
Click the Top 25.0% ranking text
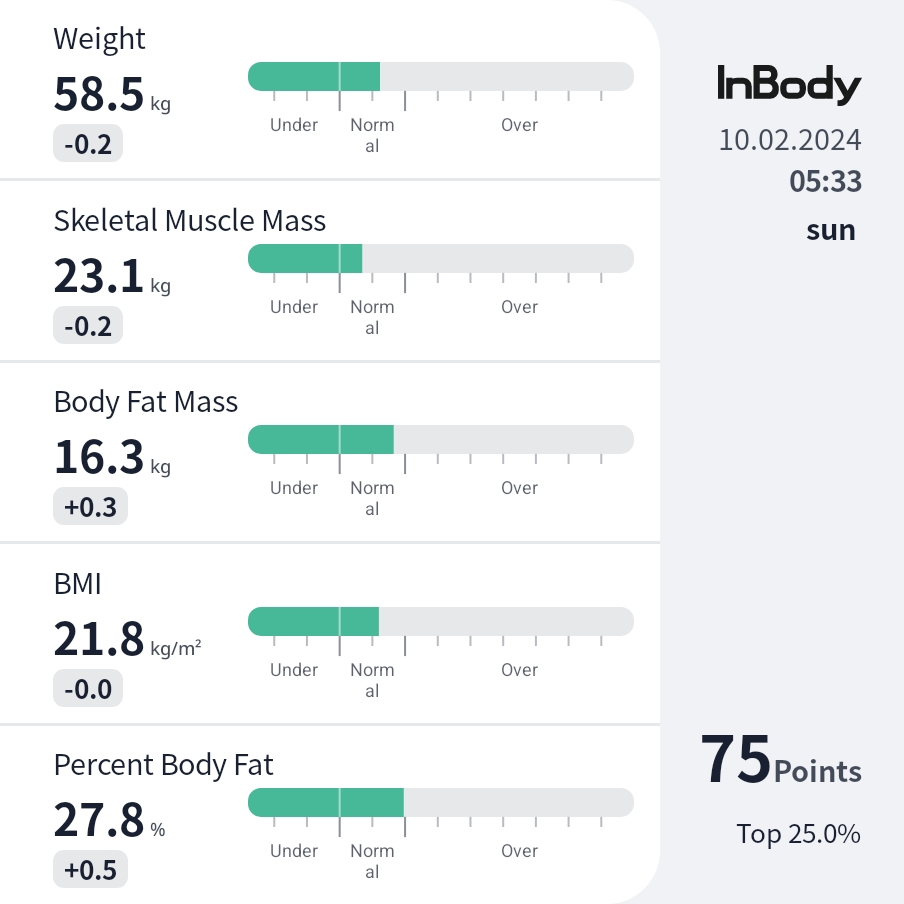coord(798,834)
